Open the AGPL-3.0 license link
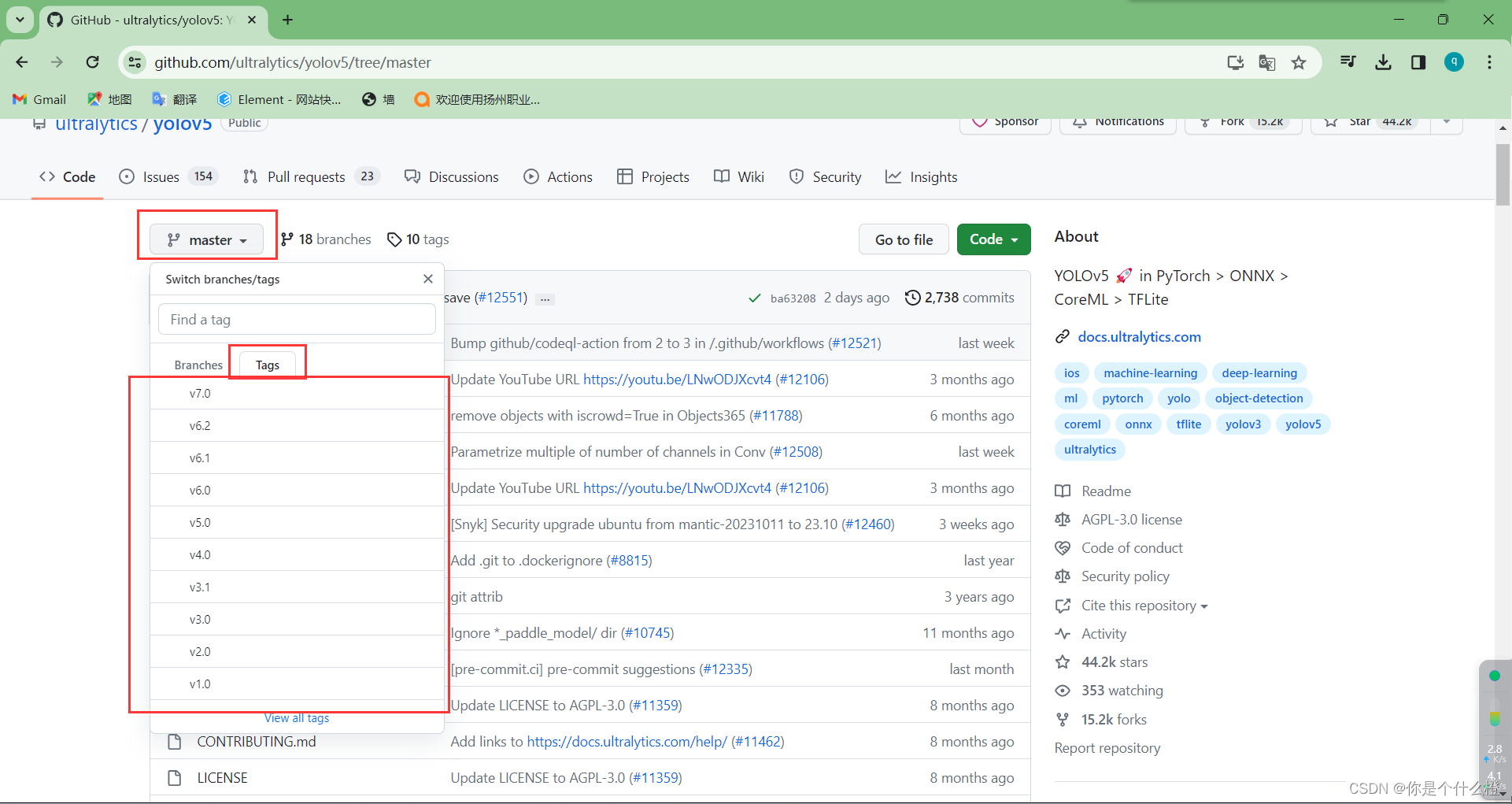The height and width of the screenshot is (804, 1512). point(1118,520)
